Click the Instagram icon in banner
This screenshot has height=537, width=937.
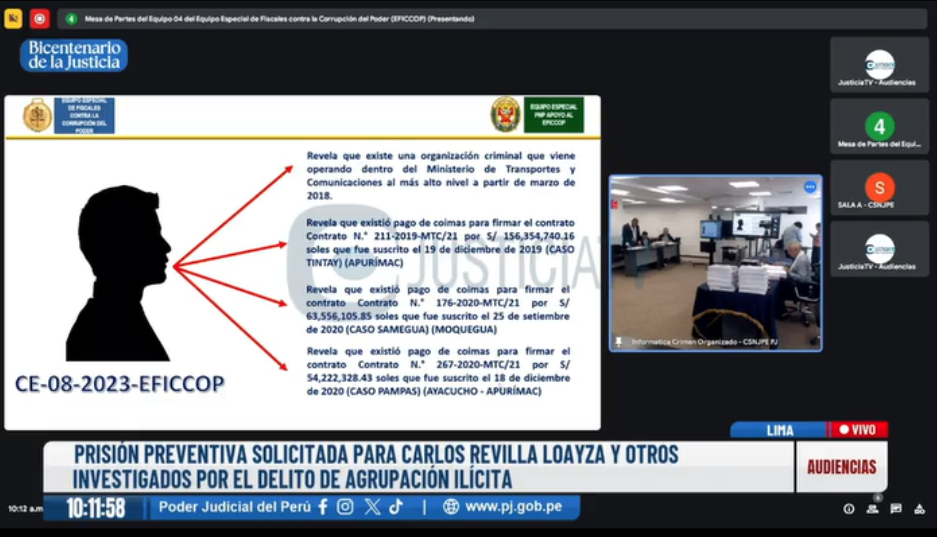346,507
